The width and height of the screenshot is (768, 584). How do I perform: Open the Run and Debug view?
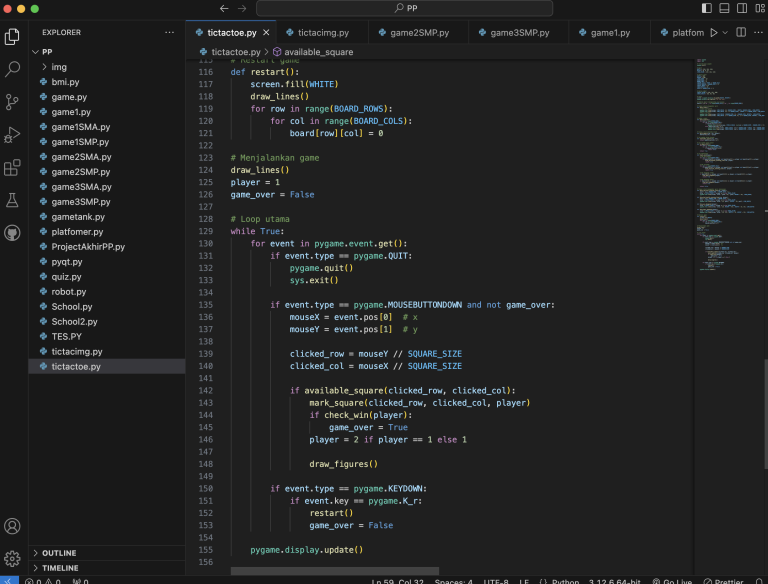point(12,135)
